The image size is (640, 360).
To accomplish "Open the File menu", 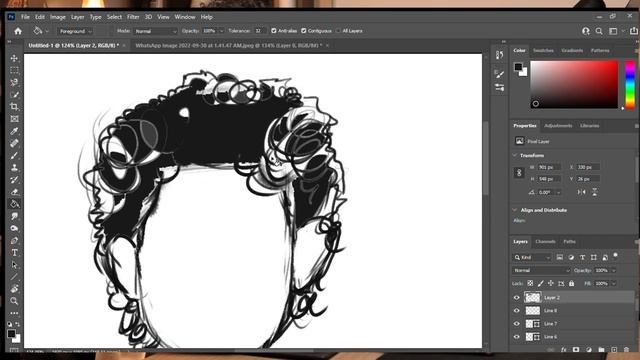I will [25, 17].
